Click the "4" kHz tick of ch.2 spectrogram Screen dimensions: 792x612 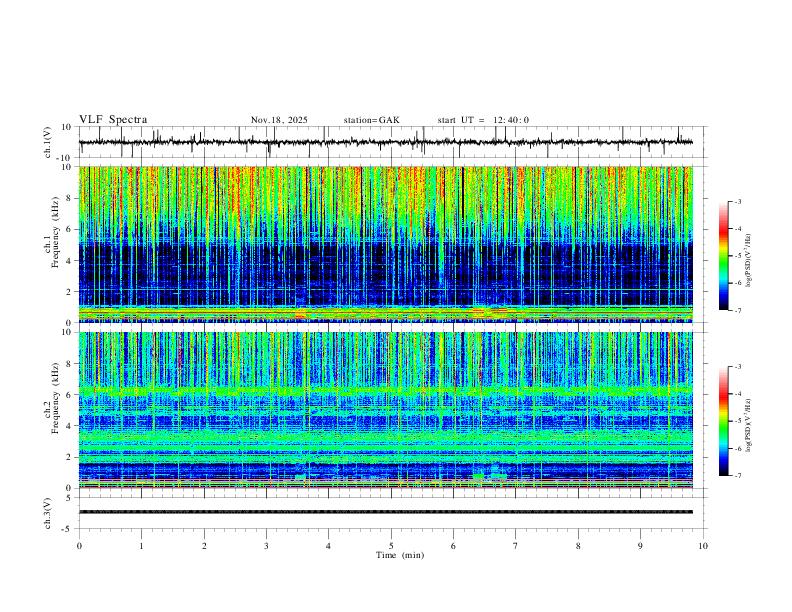[70, 426]
